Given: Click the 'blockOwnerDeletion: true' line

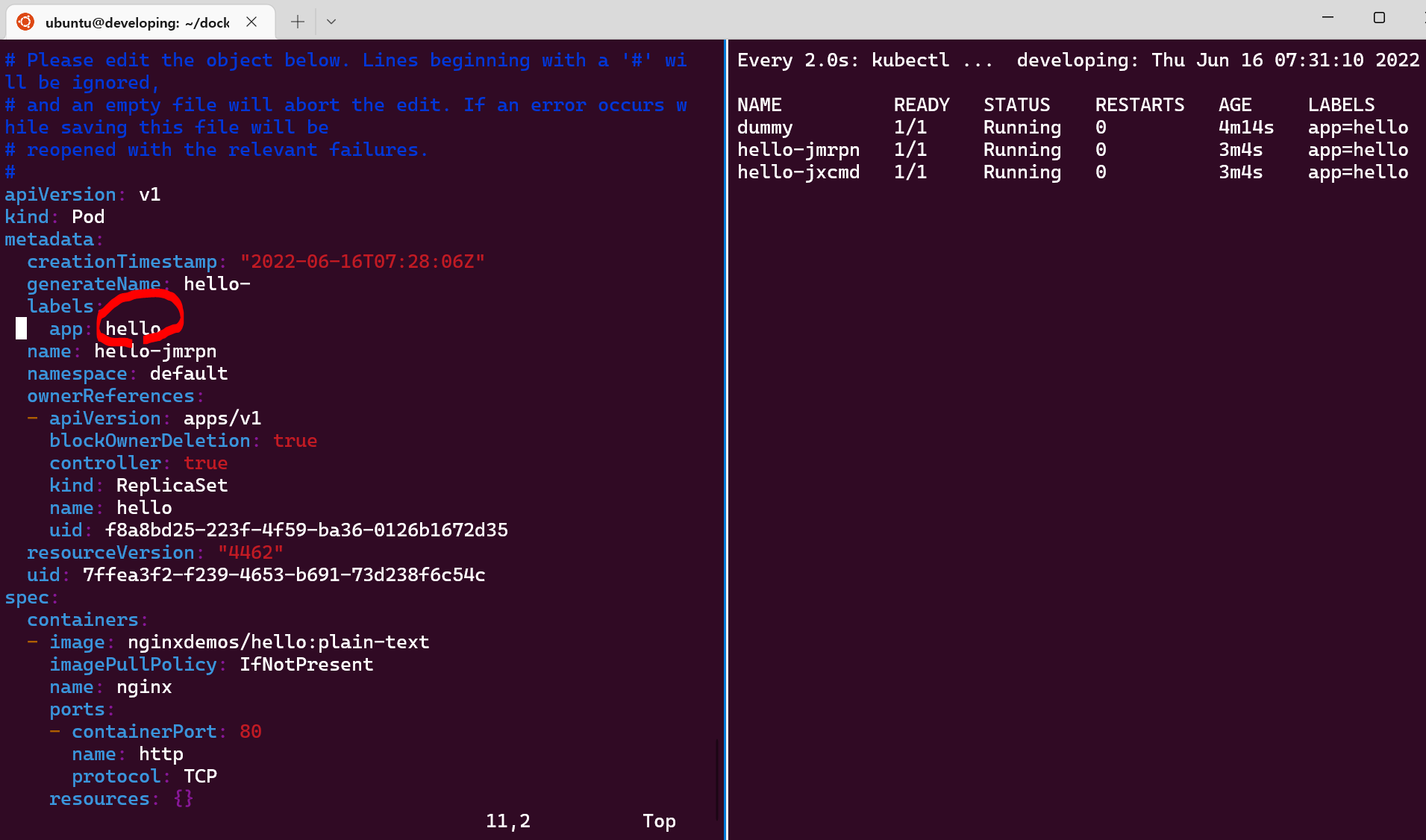Looking at the screenshot, I should 184,441.
